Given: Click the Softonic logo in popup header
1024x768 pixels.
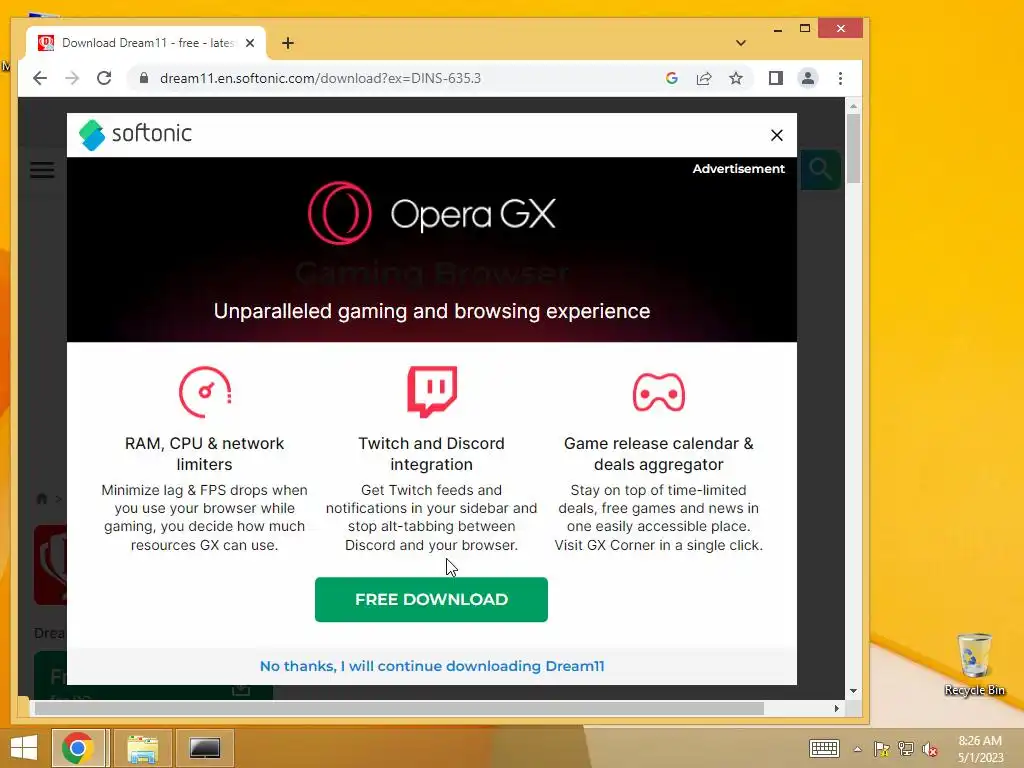Looking at the screenshot, I should (135, 135).
